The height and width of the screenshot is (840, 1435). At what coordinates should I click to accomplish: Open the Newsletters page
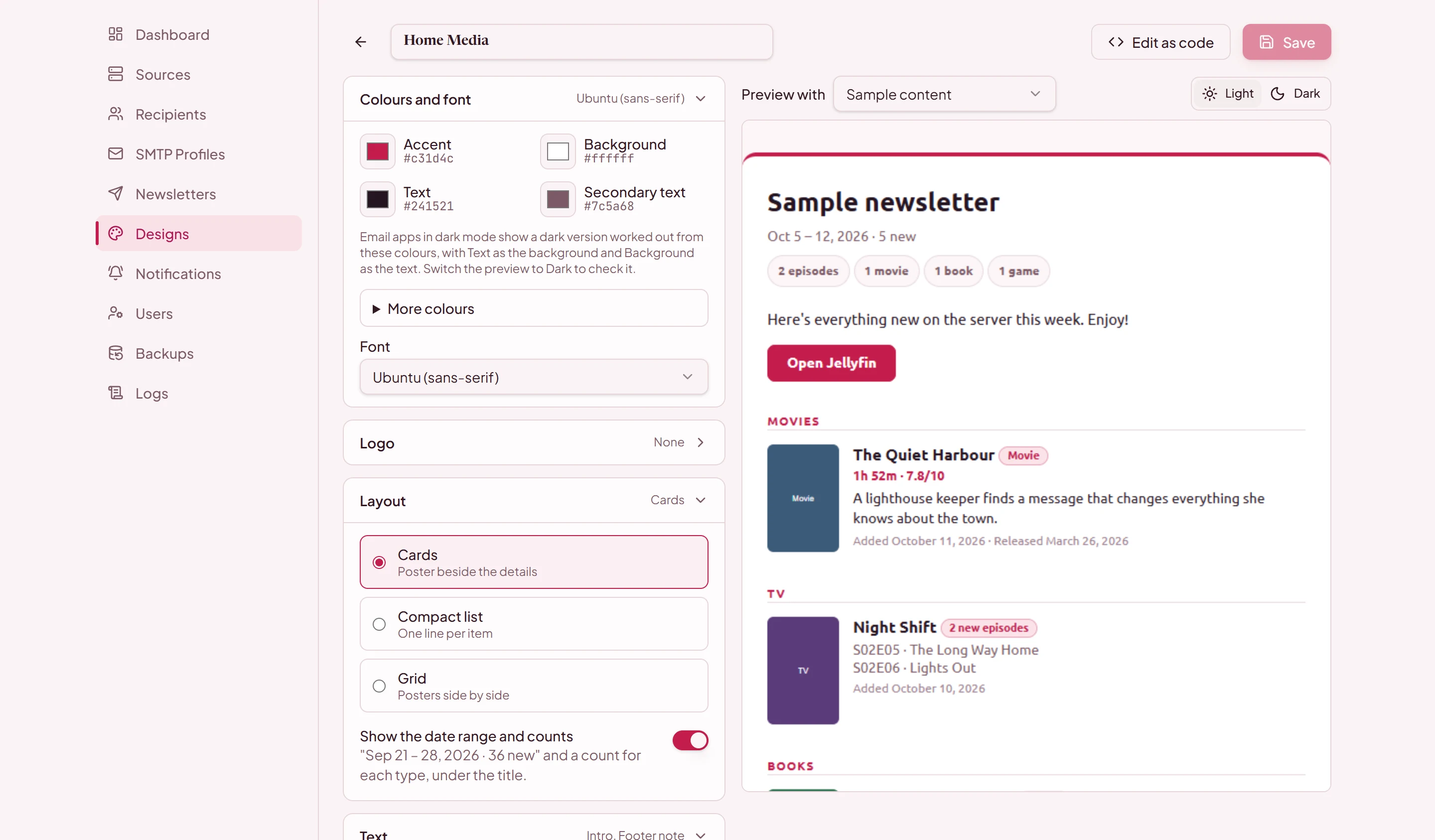point(199,194)
